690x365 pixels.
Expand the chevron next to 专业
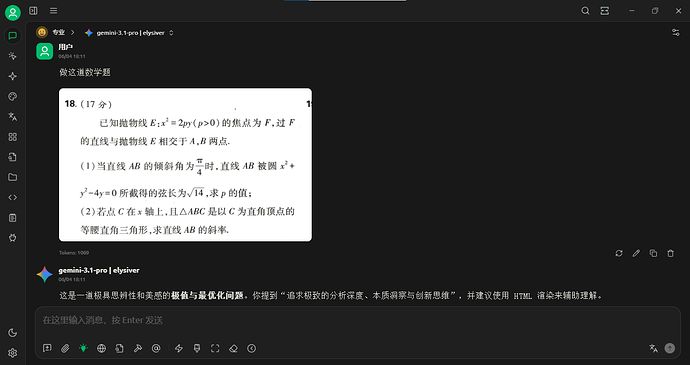point(73,33)
